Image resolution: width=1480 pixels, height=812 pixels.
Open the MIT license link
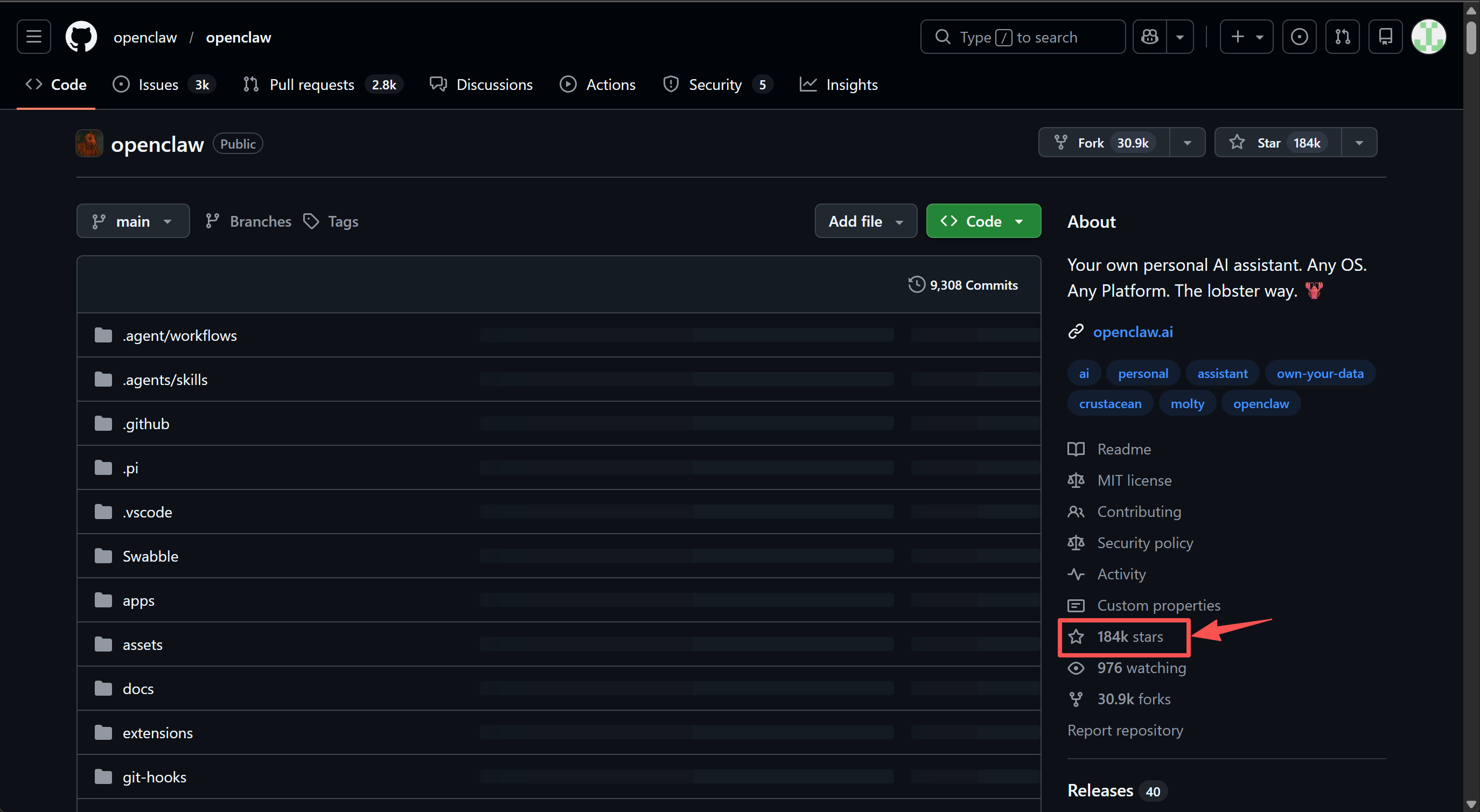click(1120, 480)
